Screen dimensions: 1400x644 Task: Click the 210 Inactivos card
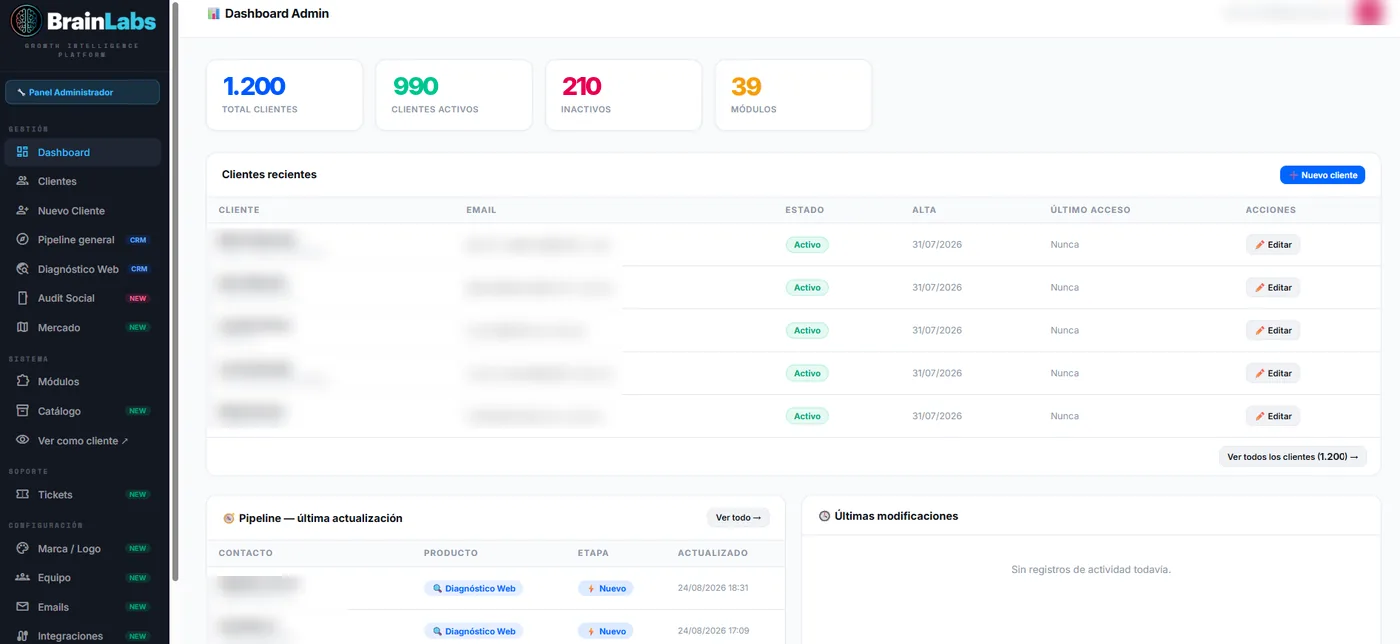click(x=624, y=95)
